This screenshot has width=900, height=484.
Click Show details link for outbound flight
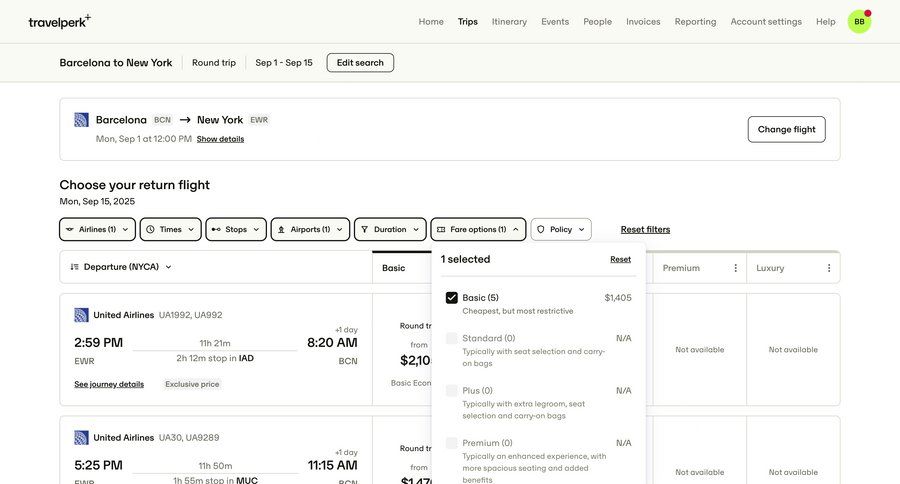[x=220, y=139]
